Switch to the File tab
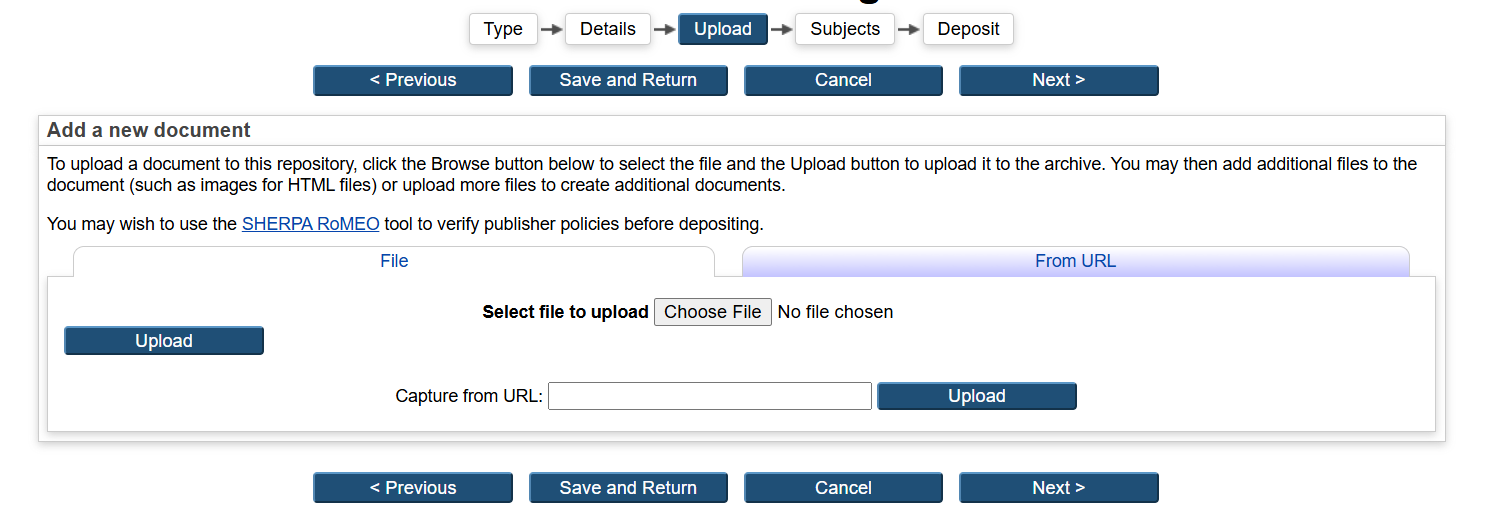The height and width of the screenshot is (531, 1501). [394, 261]
